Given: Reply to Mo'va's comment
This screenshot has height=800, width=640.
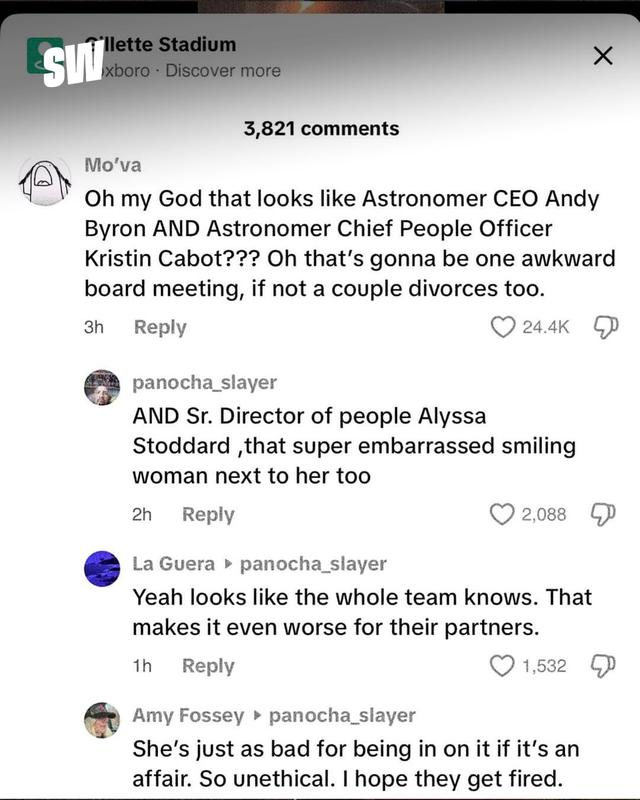Looking at the screenshot, I should [x=160, y=327].
